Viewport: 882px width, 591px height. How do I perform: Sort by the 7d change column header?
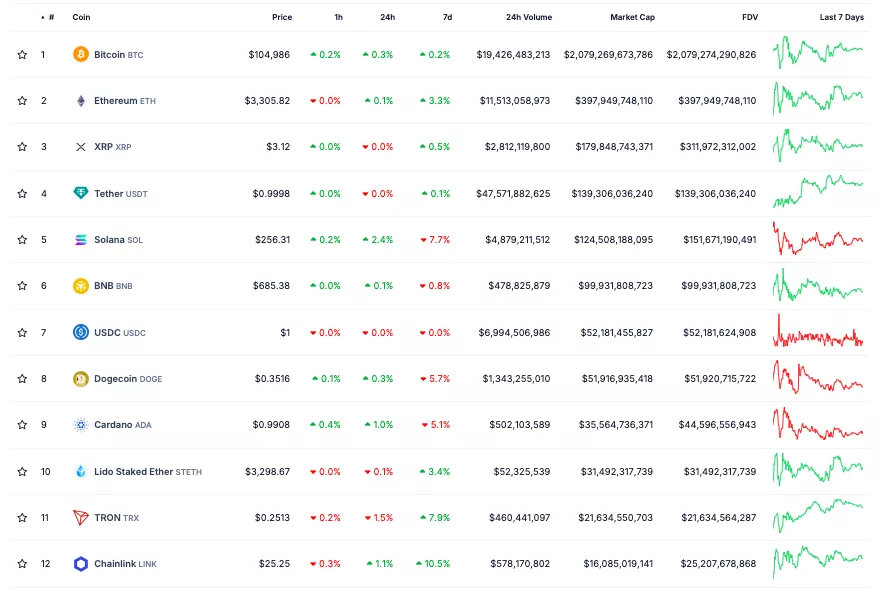[446, 17]
